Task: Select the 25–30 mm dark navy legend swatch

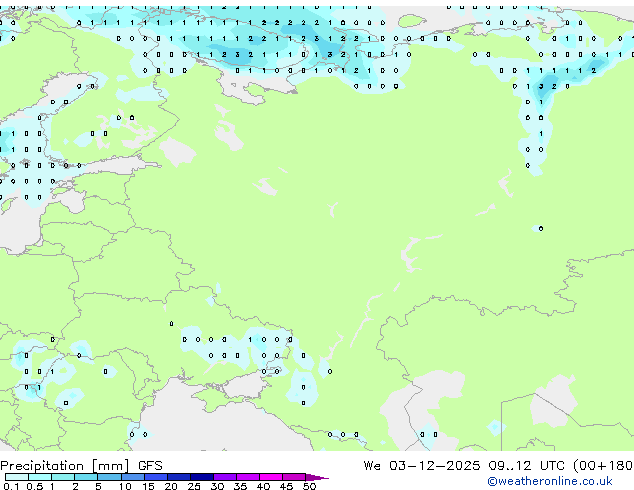Action: click(x=202, y=477)
